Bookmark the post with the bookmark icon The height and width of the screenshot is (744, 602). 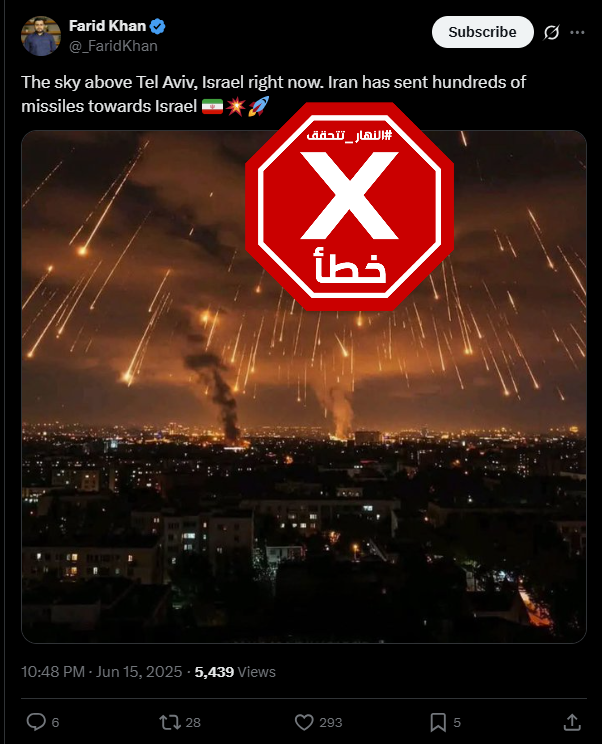click(x=438, y=722)
